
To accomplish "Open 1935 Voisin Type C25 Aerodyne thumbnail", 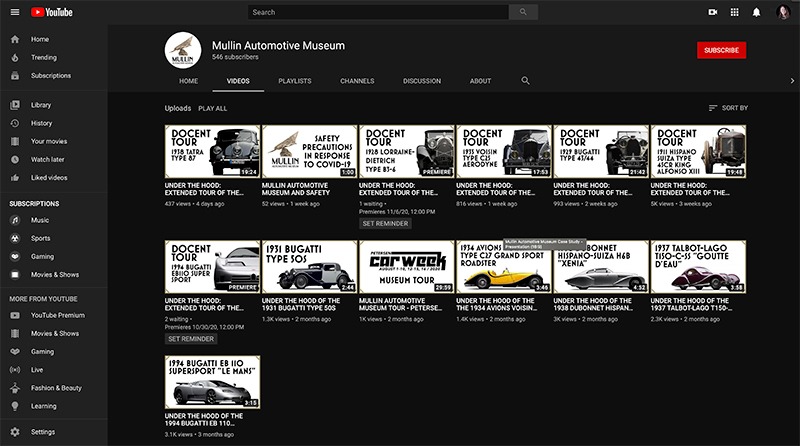I will (504, 152).
